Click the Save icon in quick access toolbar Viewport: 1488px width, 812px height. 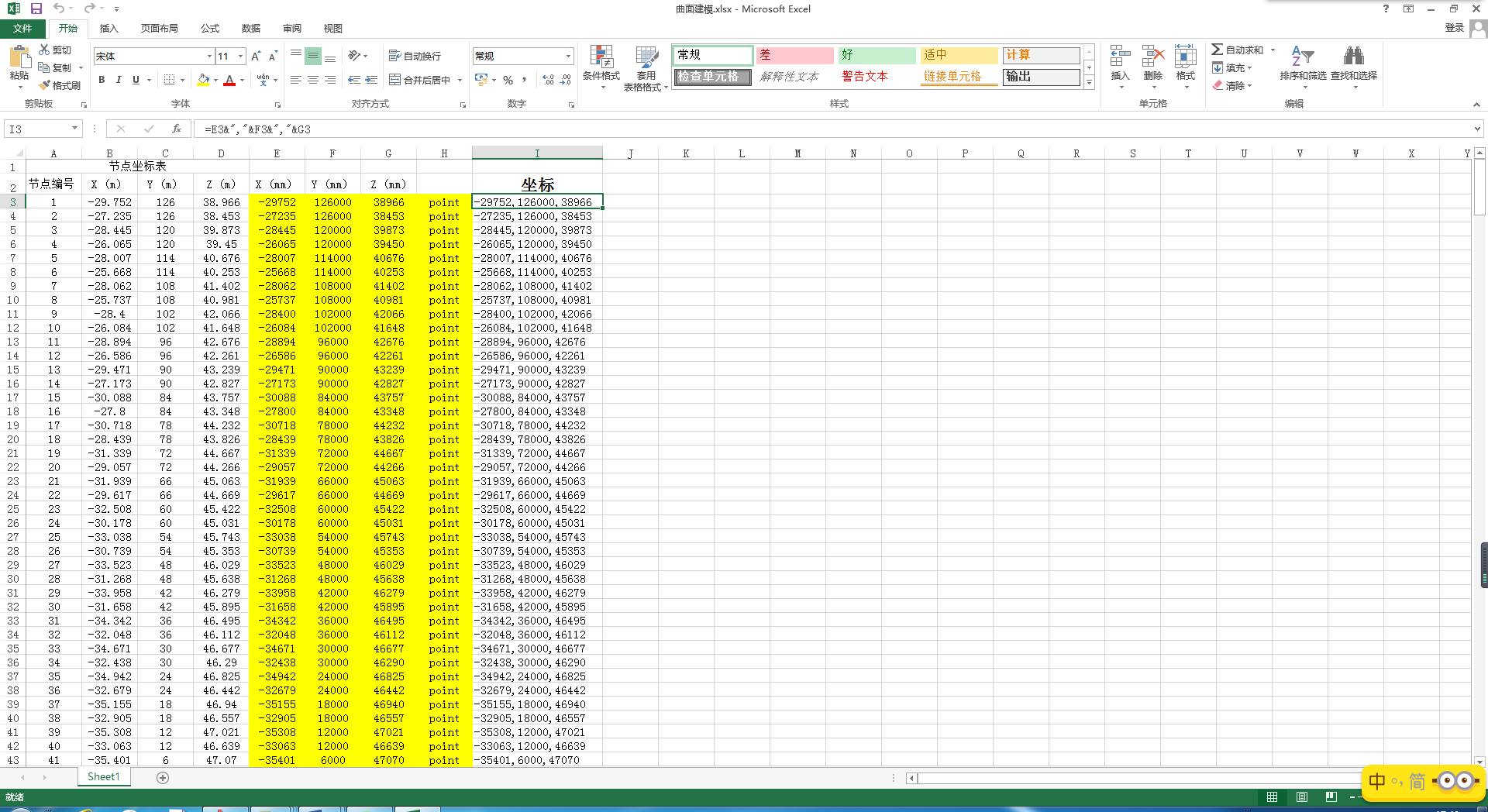click(36, 9)
